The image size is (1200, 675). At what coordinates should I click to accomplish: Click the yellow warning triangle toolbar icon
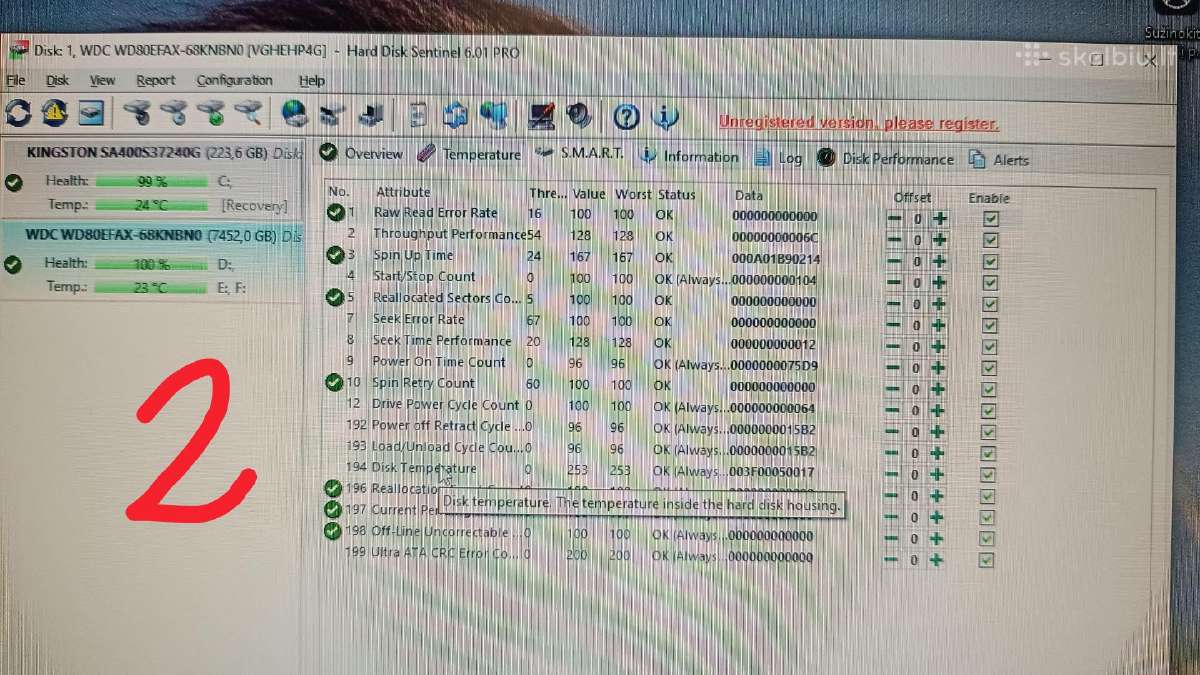tap(55, 113)
